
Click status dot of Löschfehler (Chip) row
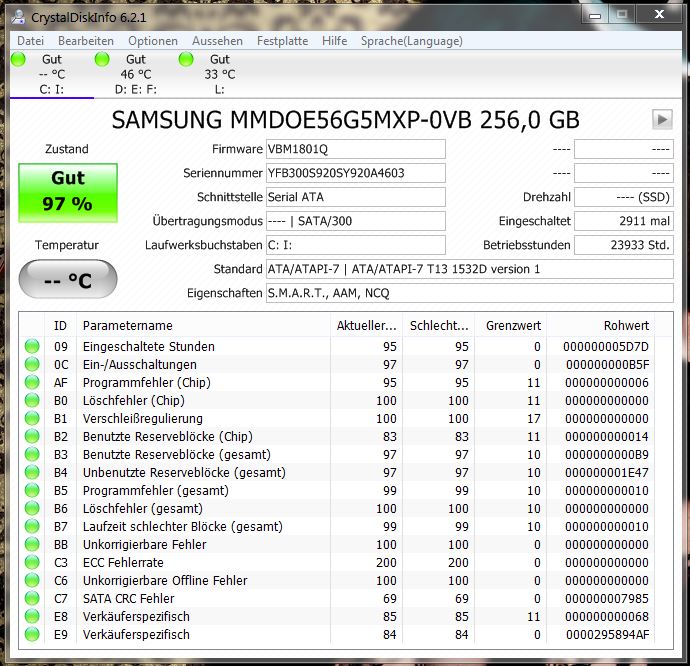[32, 401]
